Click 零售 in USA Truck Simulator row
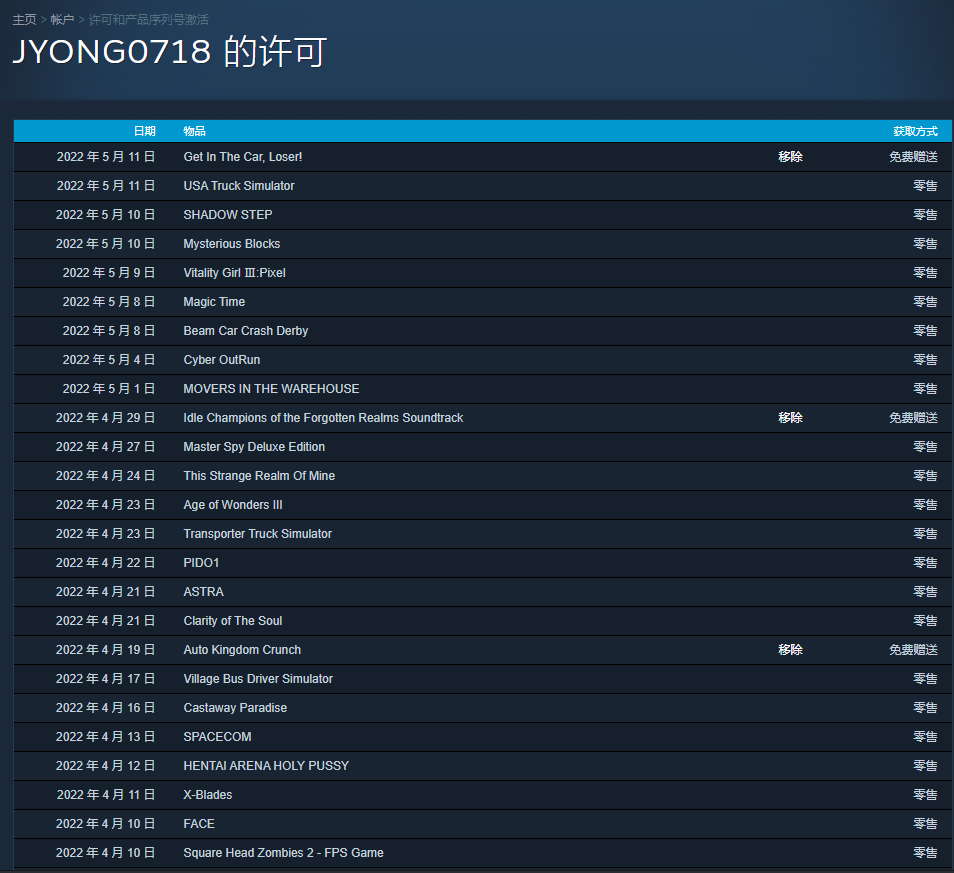The width and height of the screenshot is (954, 873). tap(925, 186)
